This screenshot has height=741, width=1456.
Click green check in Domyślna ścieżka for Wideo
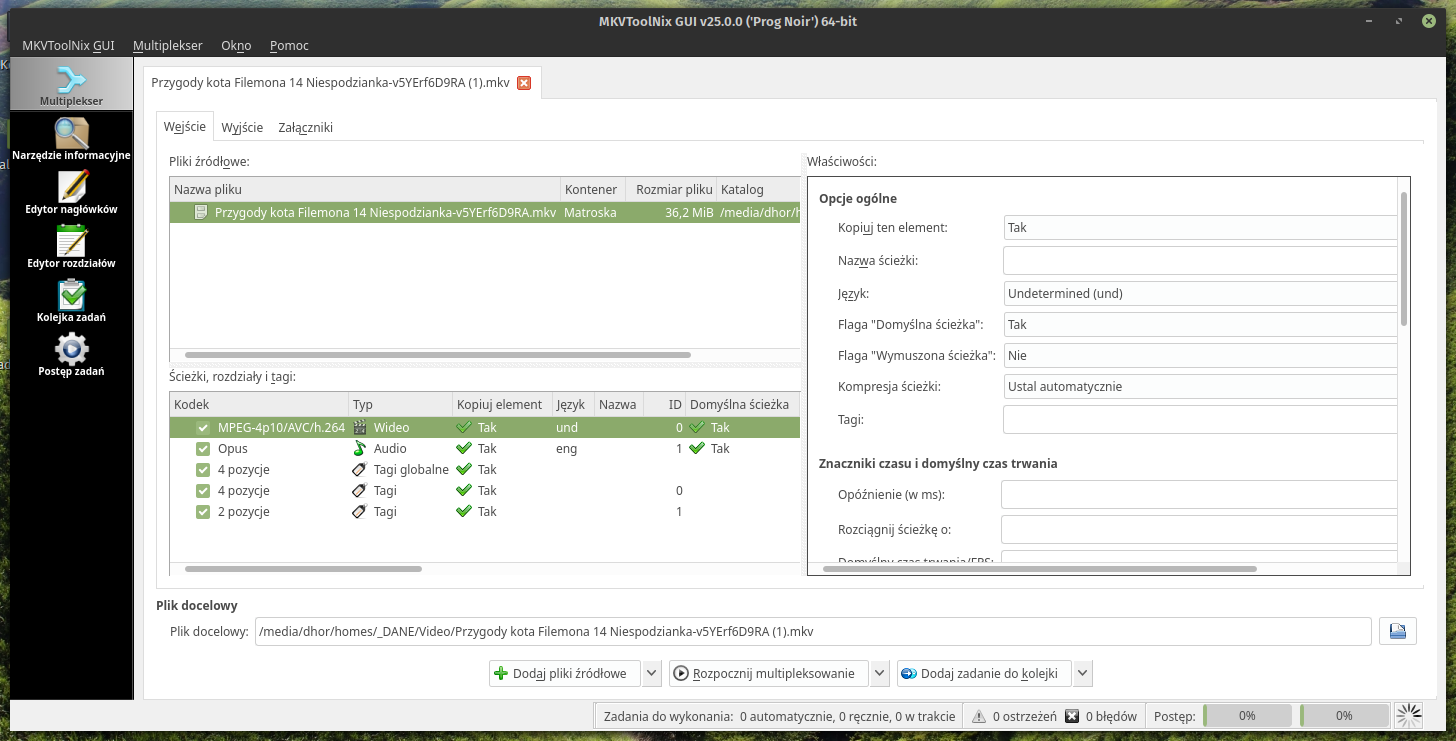(x=697, y=427)
